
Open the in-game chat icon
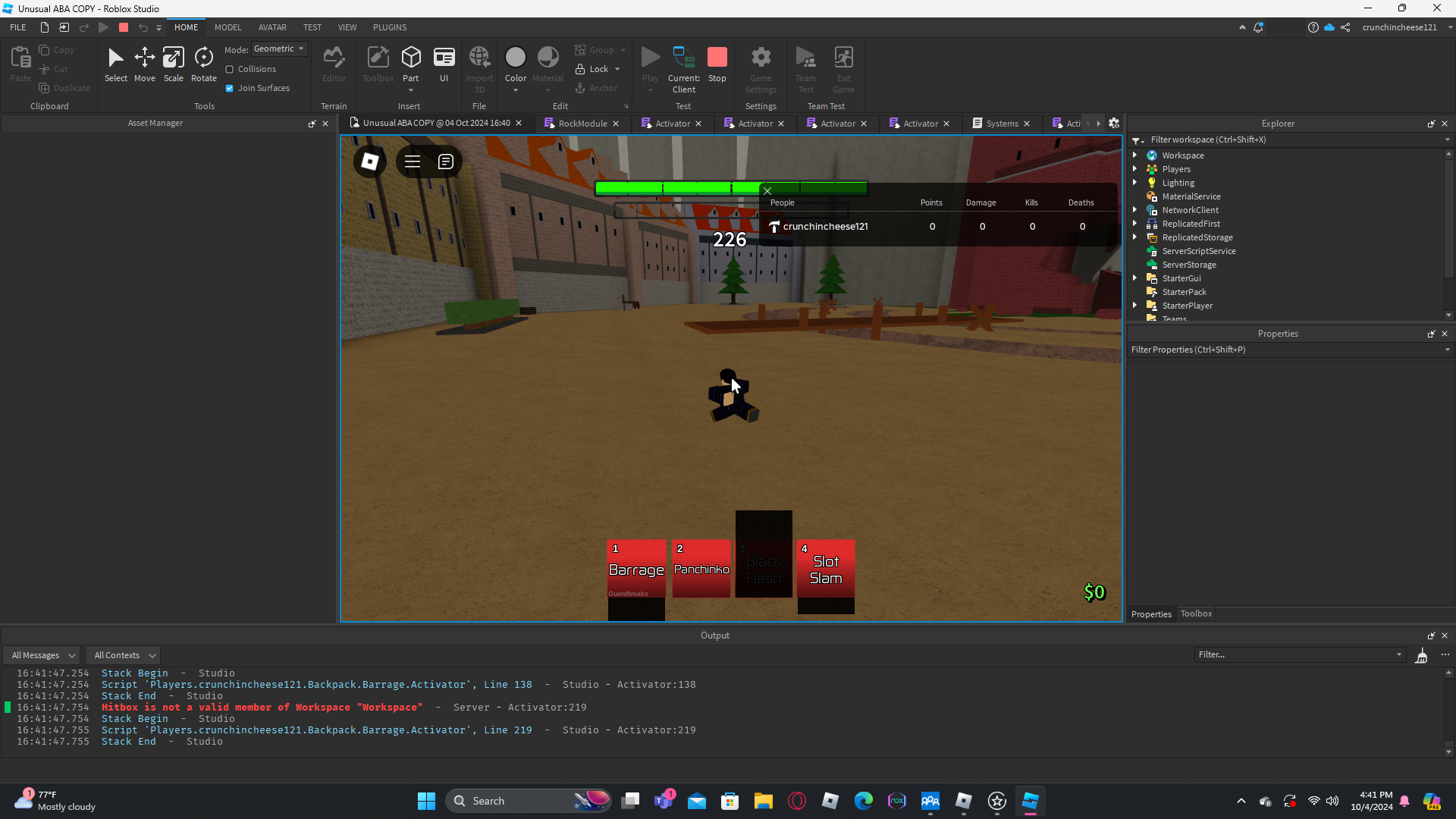coord(446,162)
